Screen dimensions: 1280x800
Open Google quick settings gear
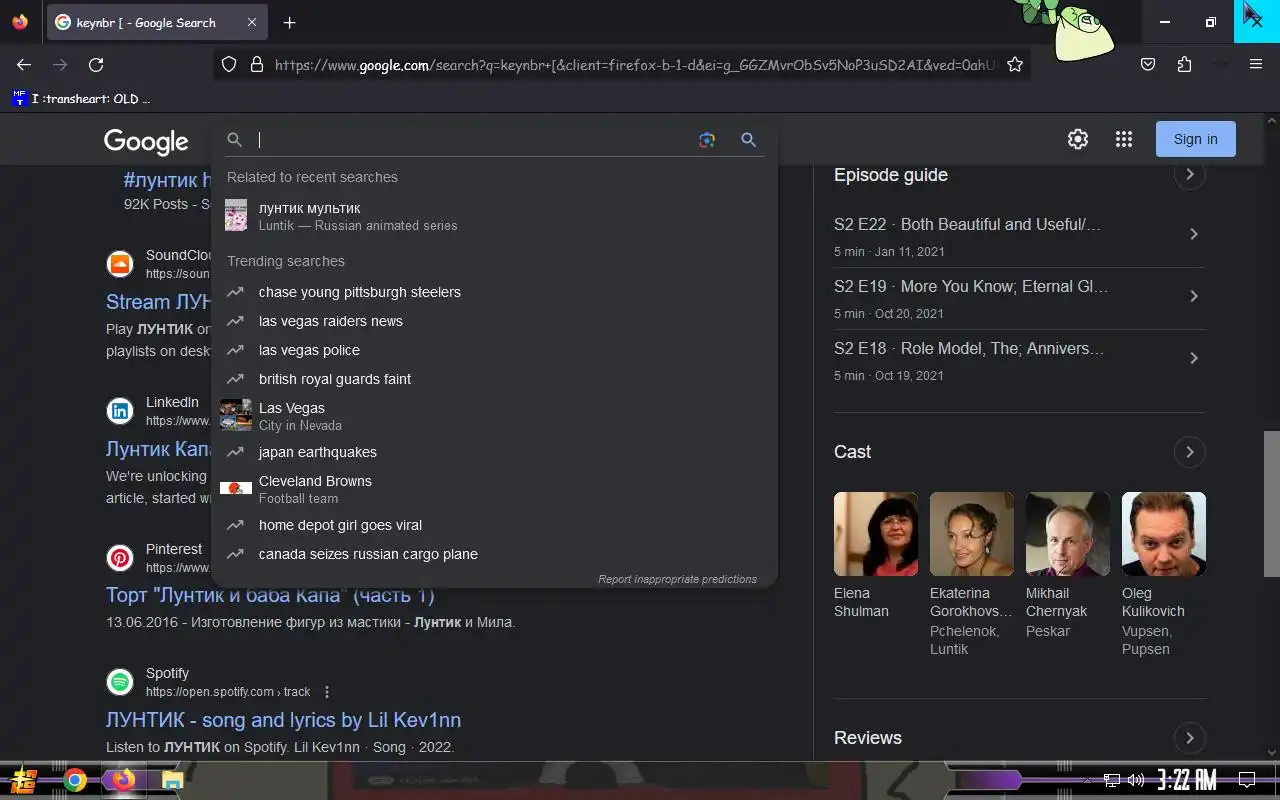[1077, 139]
